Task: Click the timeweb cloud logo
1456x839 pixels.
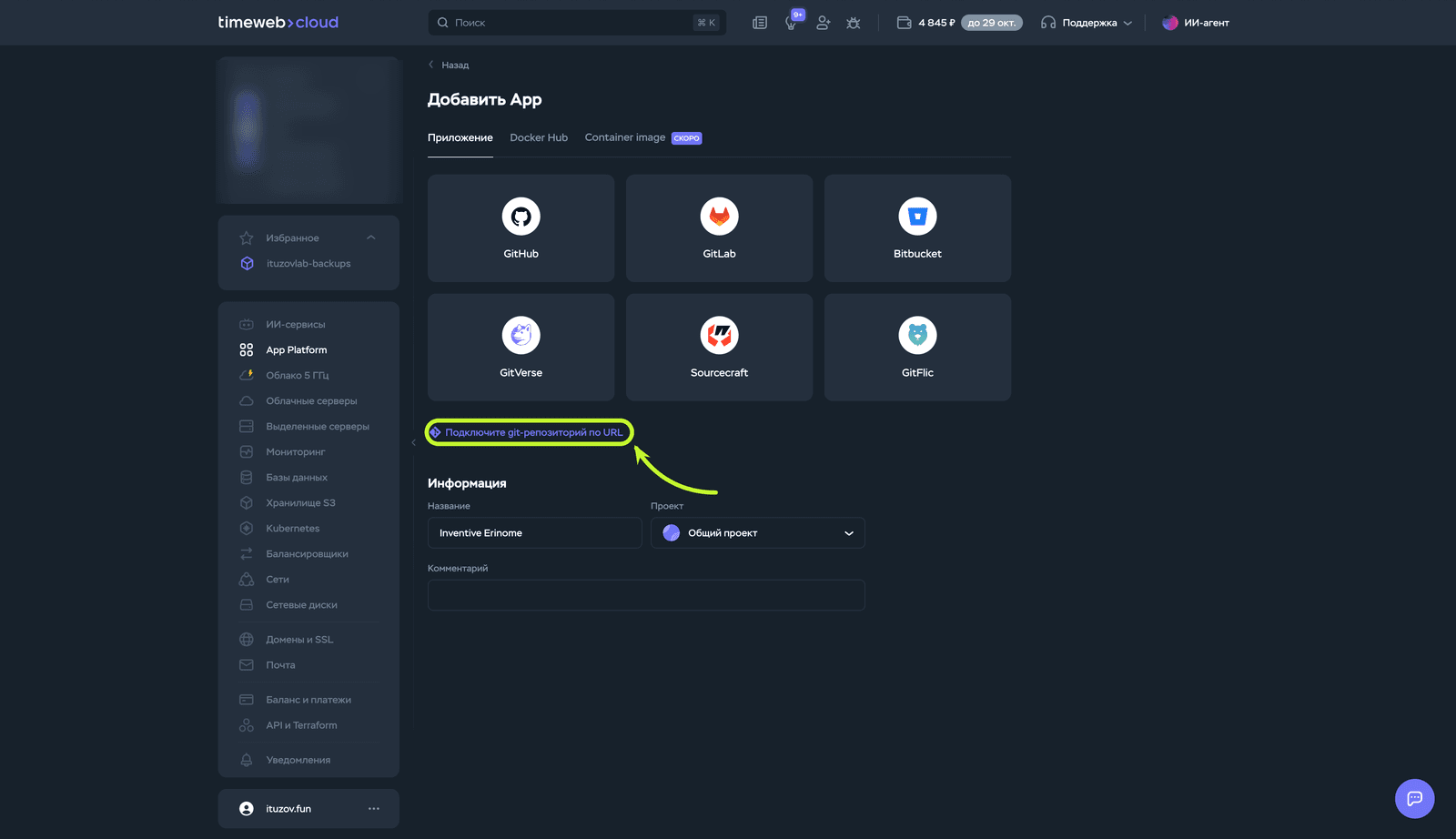Action: tap(278, 23)
